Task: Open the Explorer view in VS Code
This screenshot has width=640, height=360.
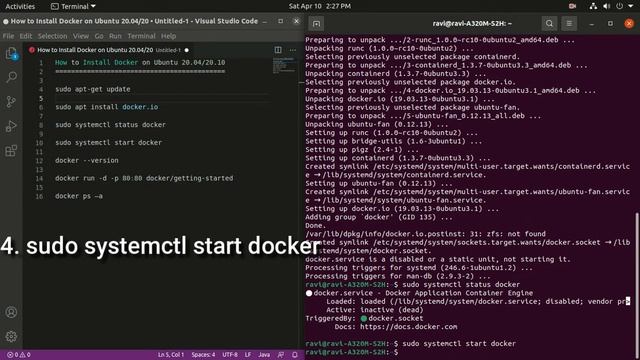Action: point(11,53)
